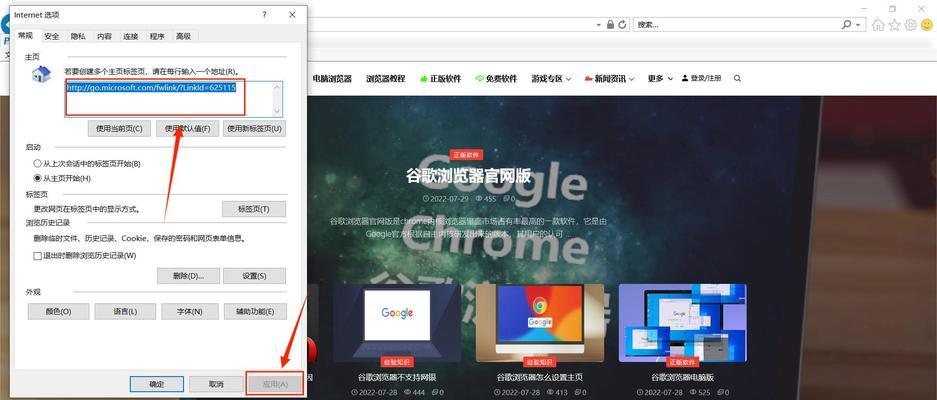
Task: Open the search provider dropdown arrow
Action: [x=859, y=25]
